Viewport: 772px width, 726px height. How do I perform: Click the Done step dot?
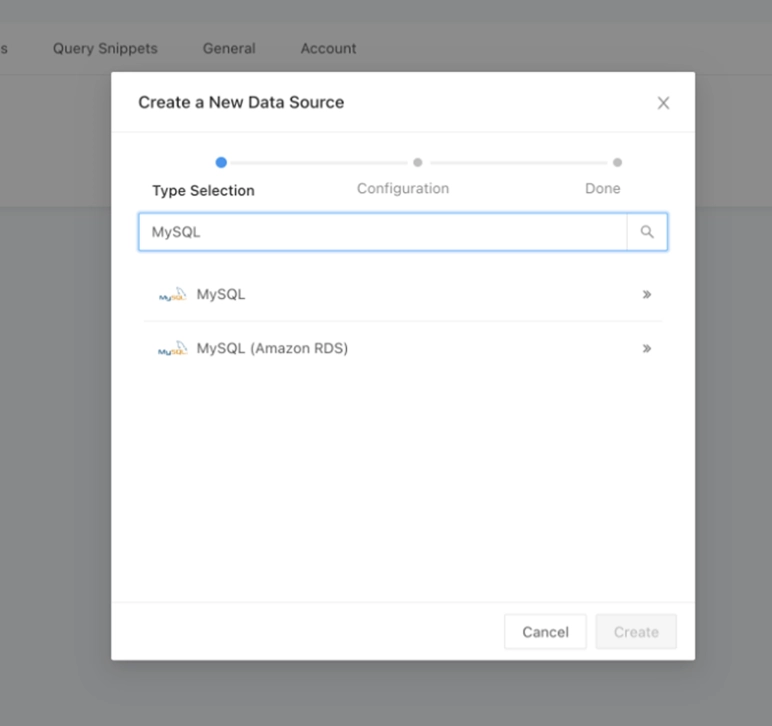pyautogui.click(x=617, y=162)
